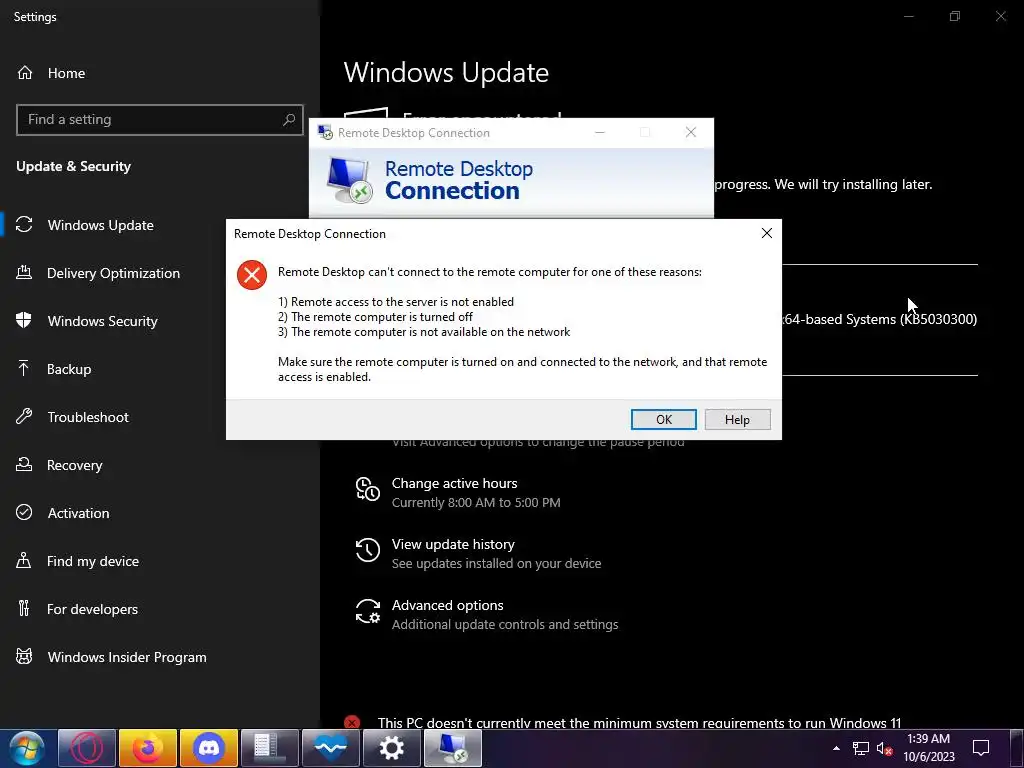Screen dimensions: 1024x768
Task: Open Advanced options for updates
Action: [x=487, y=615]
